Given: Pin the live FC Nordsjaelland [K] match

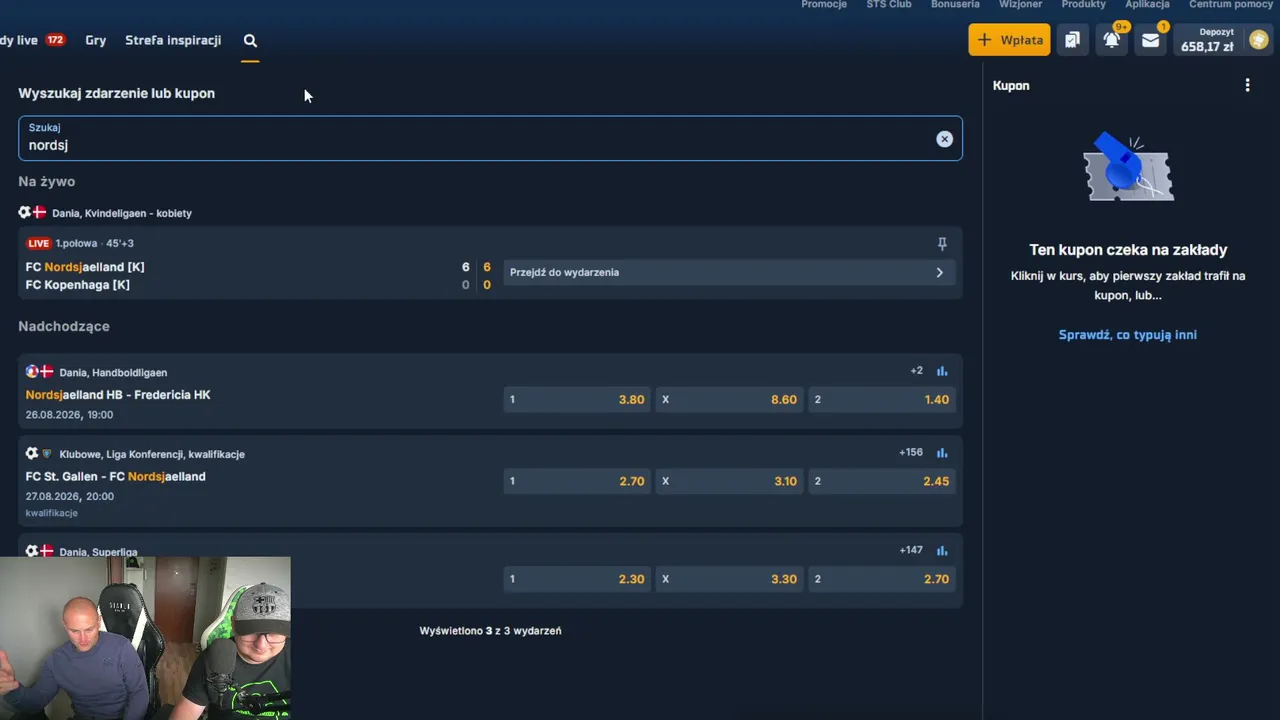Looking at the screenshot, I should pos(941,244).
